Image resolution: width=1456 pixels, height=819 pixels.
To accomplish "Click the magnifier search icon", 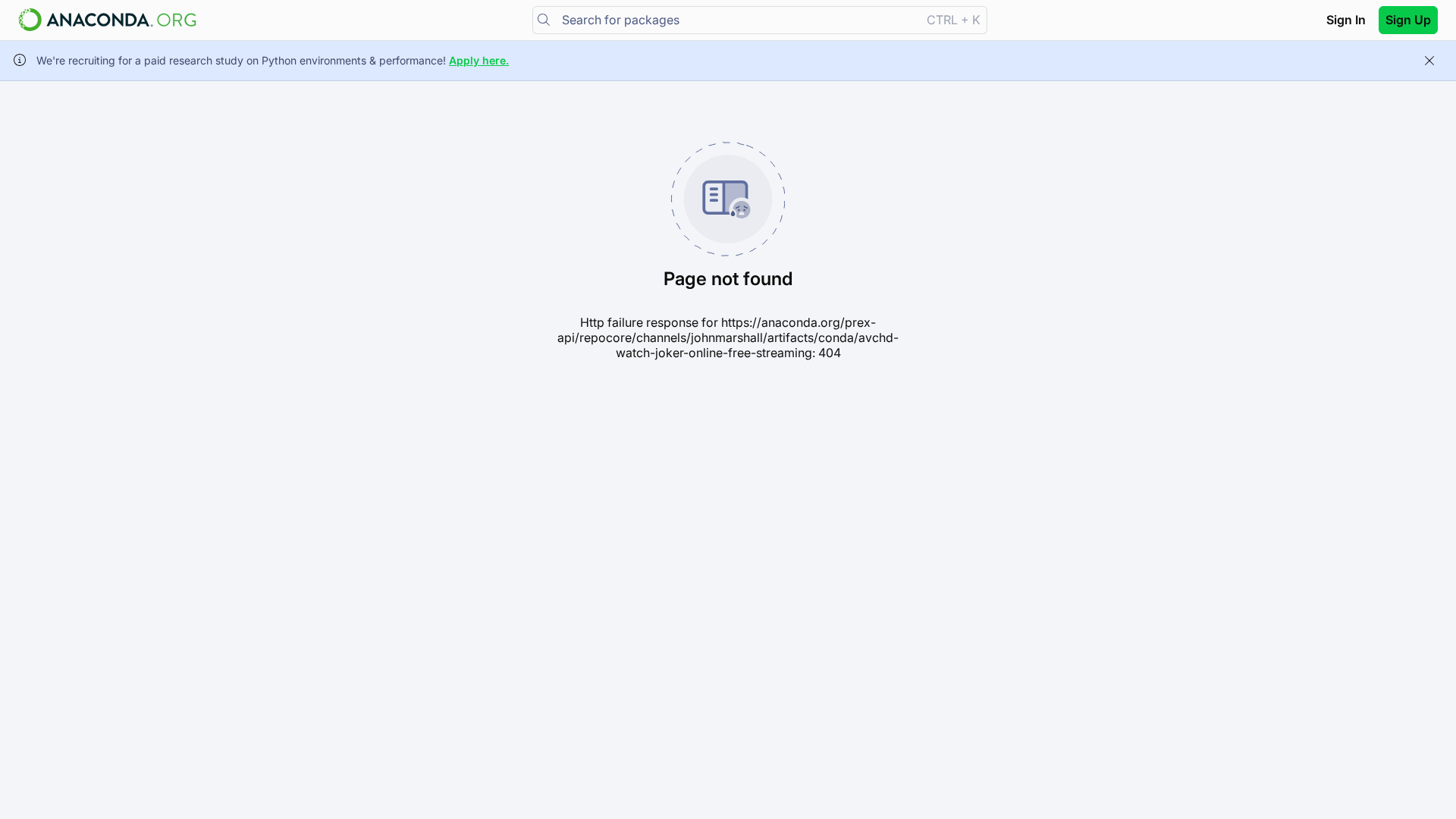I will 544,20.
